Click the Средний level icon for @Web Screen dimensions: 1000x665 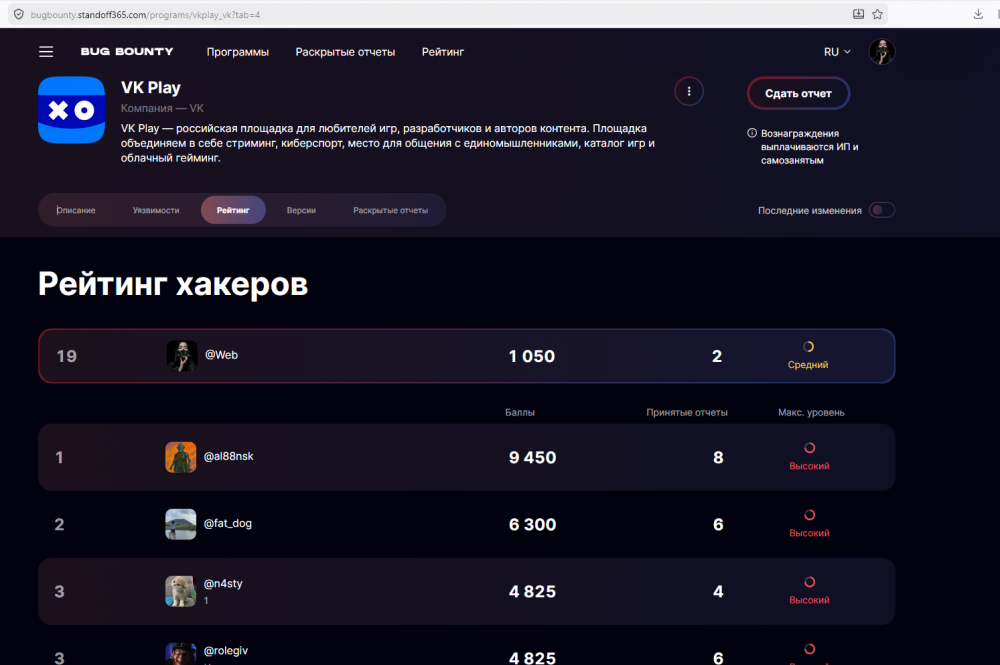coord(808,347)
